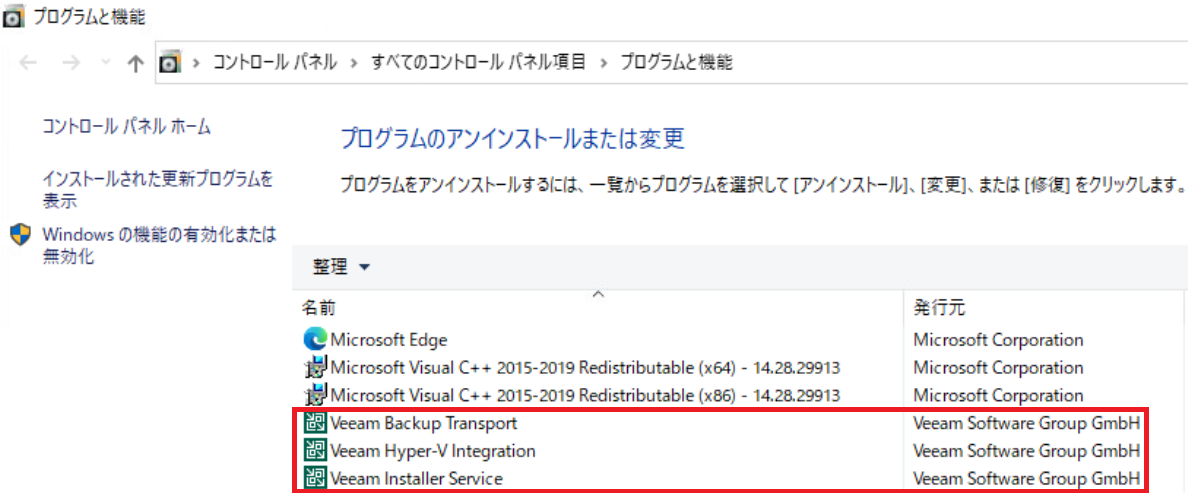This screenshot has height=493, width=1188.
Task: Go back with the back arrow
Action: [28, 64]
